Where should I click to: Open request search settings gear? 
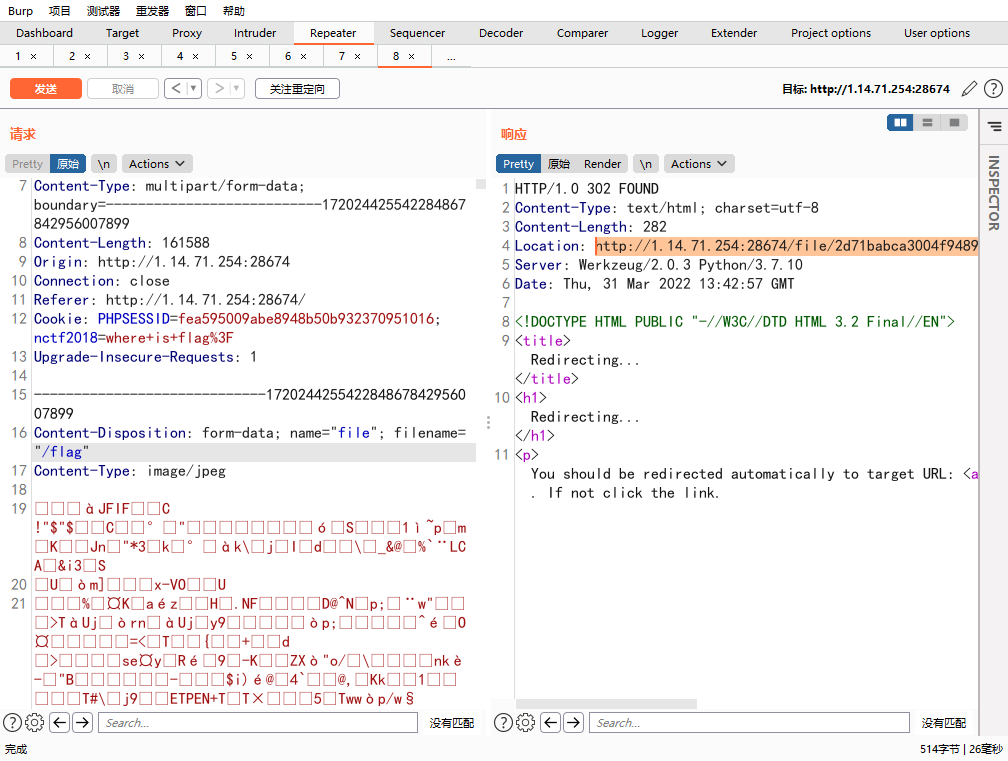(x=35, y=722)
